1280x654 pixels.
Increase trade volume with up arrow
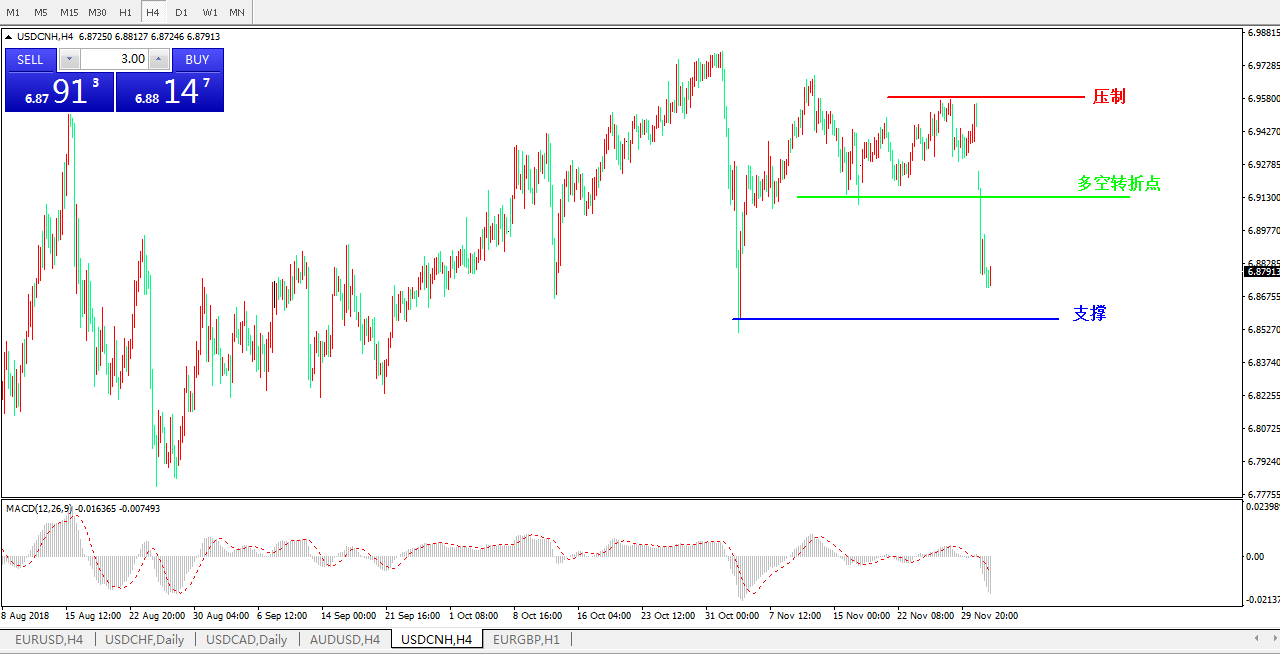pyautogui.click(x=157, y=59)
